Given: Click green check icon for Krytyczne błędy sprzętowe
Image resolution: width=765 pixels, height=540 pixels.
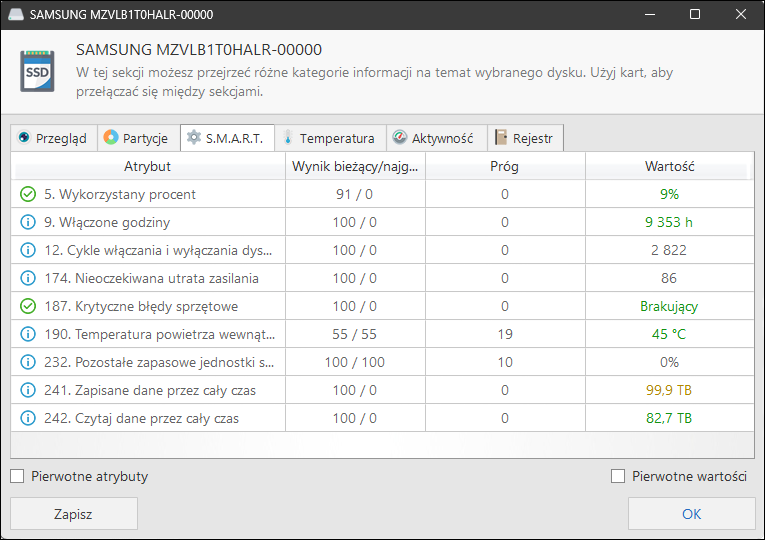Looking at the screenshot, I should 27,306.
